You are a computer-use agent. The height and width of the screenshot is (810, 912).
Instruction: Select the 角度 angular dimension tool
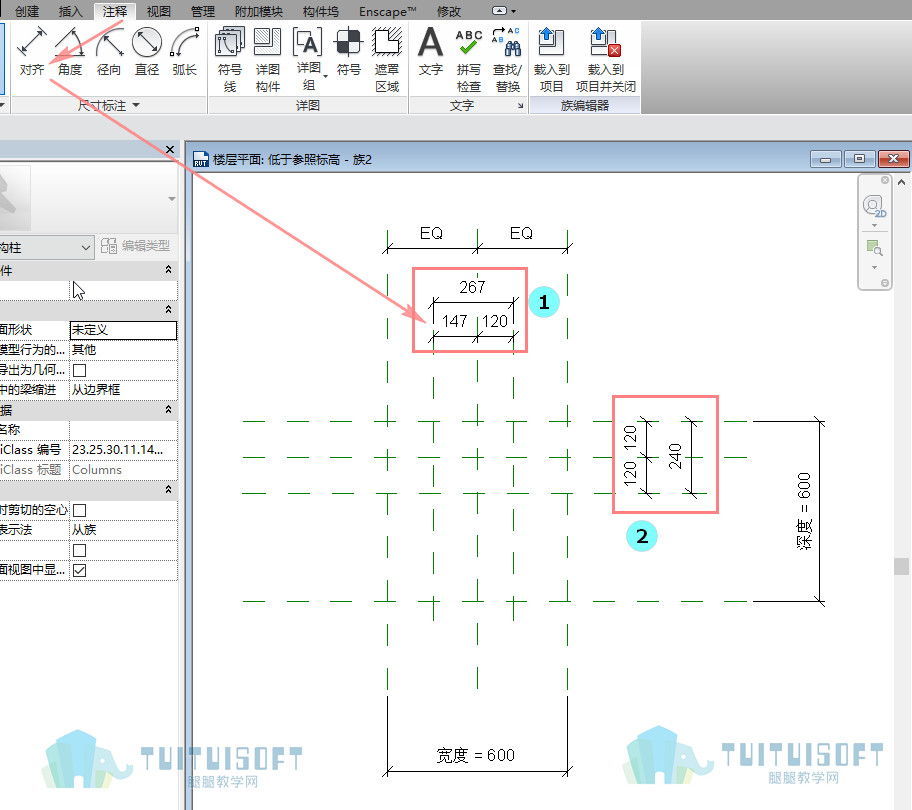[x=70, y=52]
